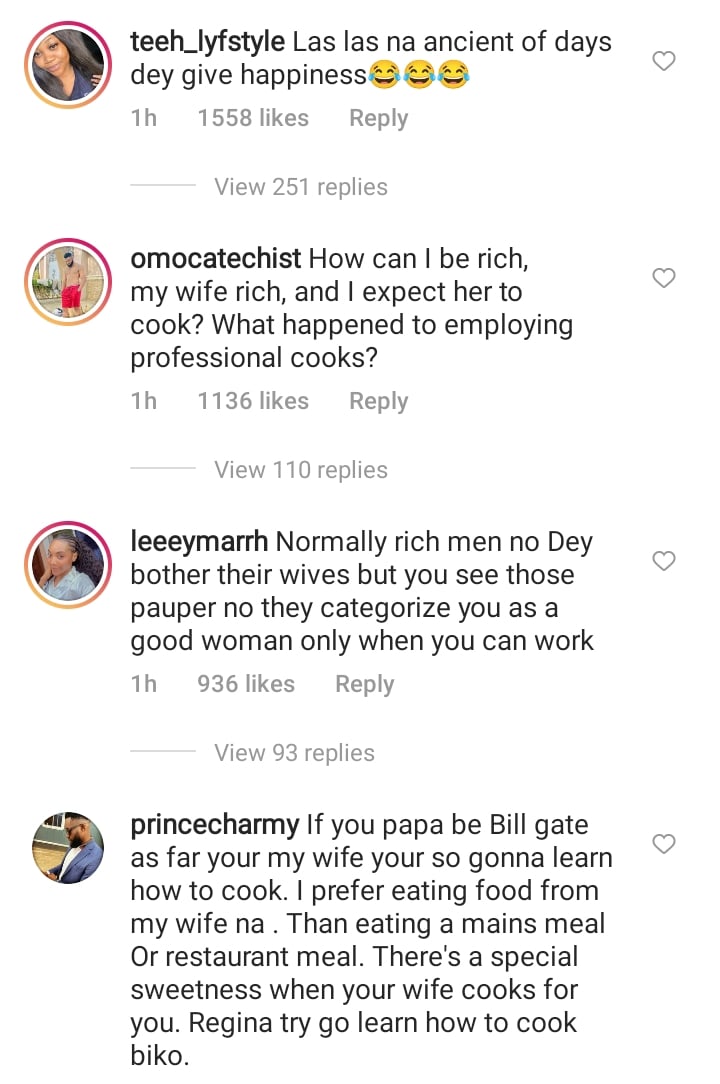Tap leeeymarrh's profile photo

67,564
